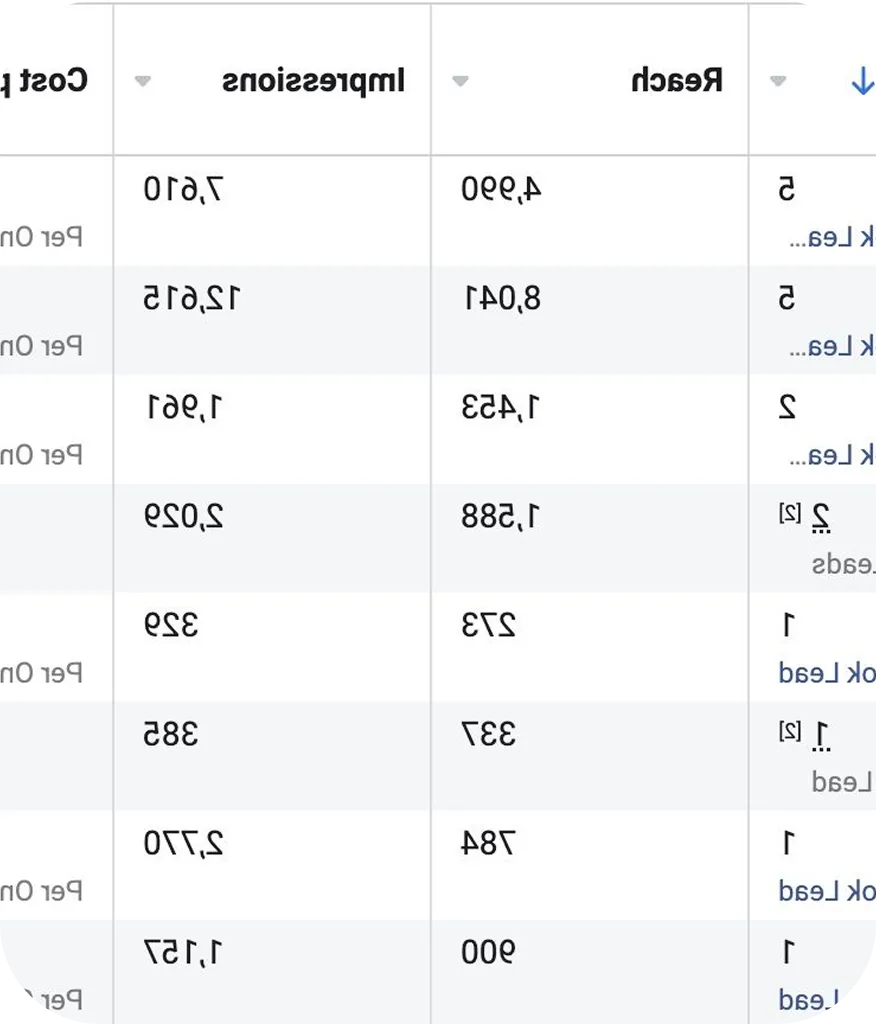Image resolution: width=876 pixels, height=1024 pixels.
Task: Click the underlined result 2 in the 2,029 impressions row
Action: tap(821, 518)
